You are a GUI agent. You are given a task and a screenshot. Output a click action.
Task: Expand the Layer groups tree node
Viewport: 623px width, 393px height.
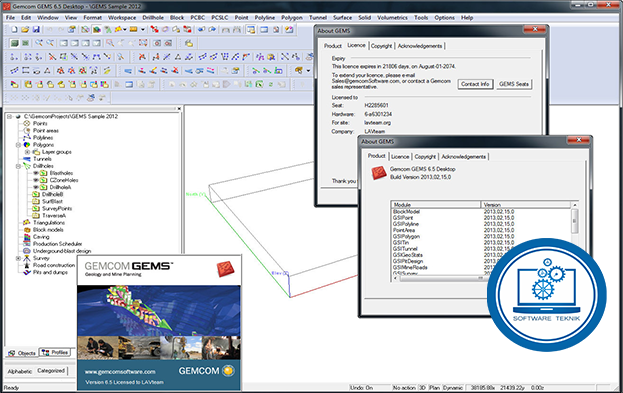click(27, 152)
